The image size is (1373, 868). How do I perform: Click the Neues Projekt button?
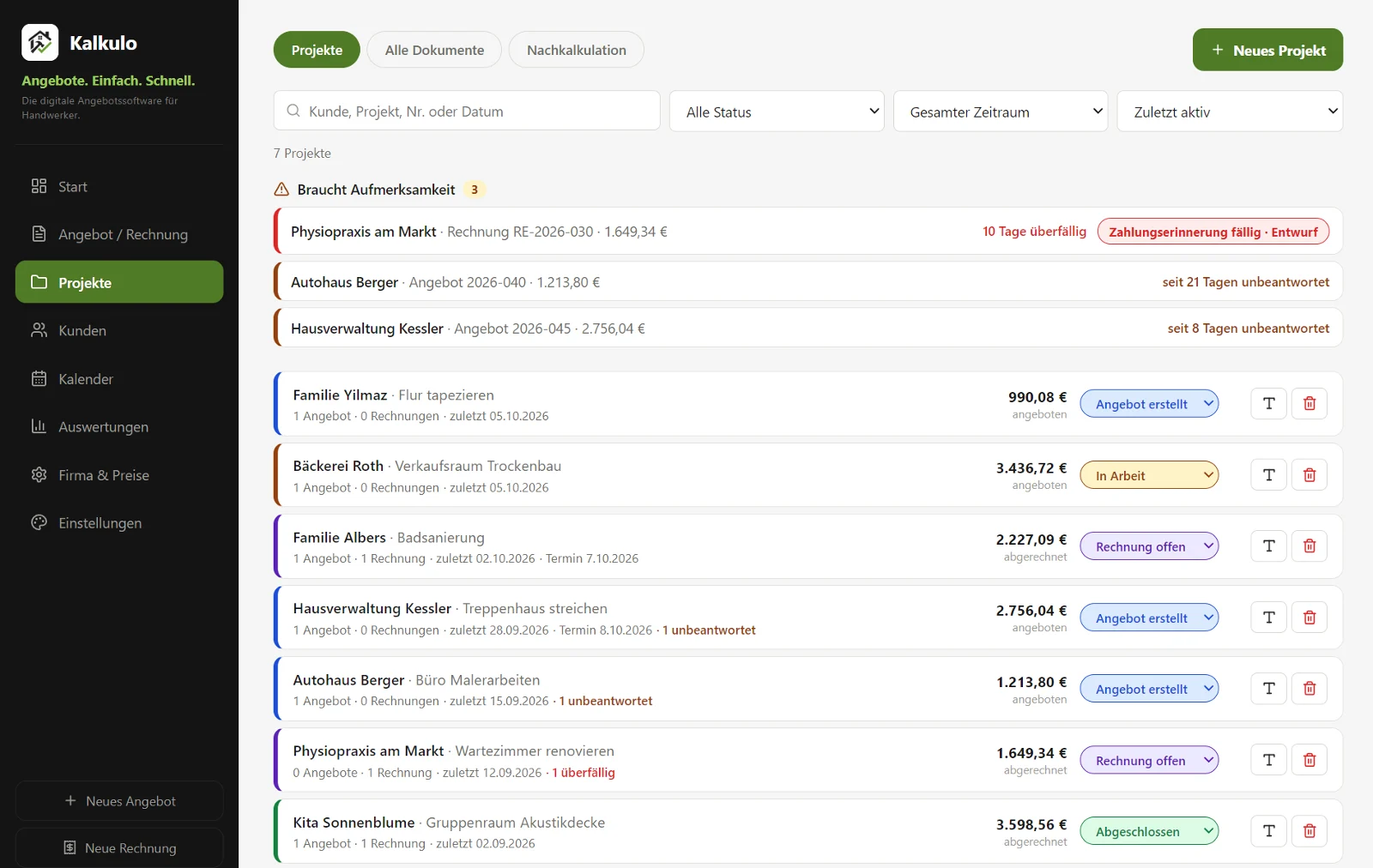point(1267,50)
